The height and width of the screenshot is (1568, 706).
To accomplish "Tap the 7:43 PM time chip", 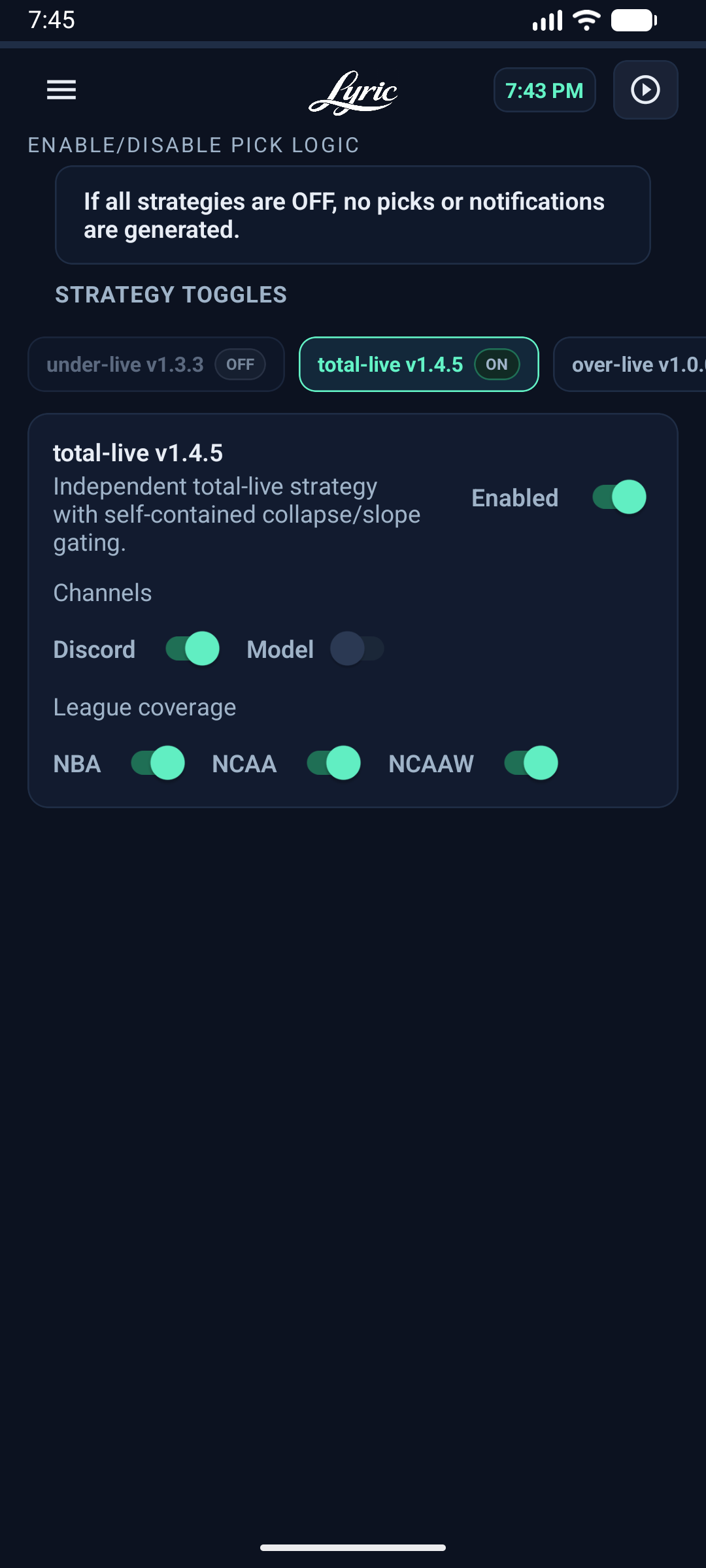I will (x=545, y=90).
